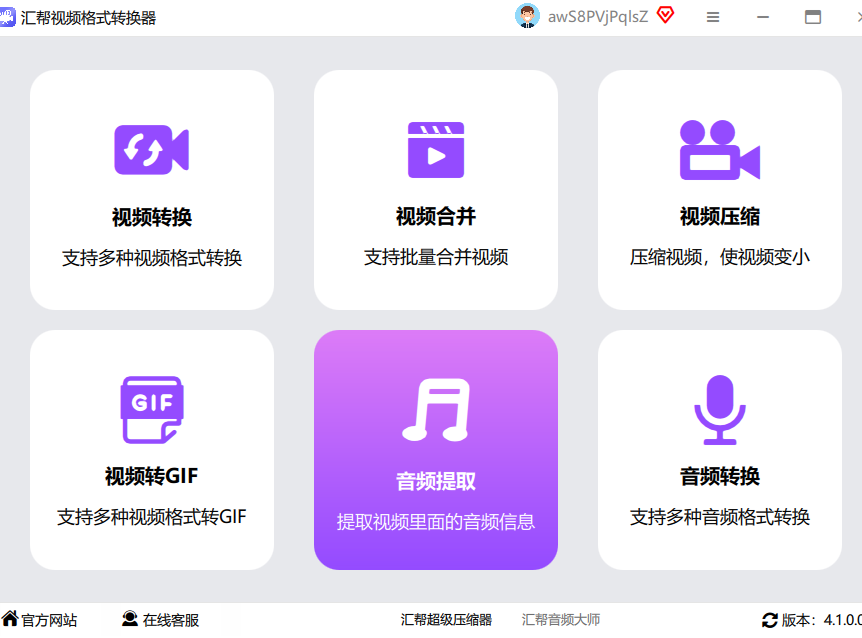Click username awS8PVjPqlsZ

pos(598,17)
